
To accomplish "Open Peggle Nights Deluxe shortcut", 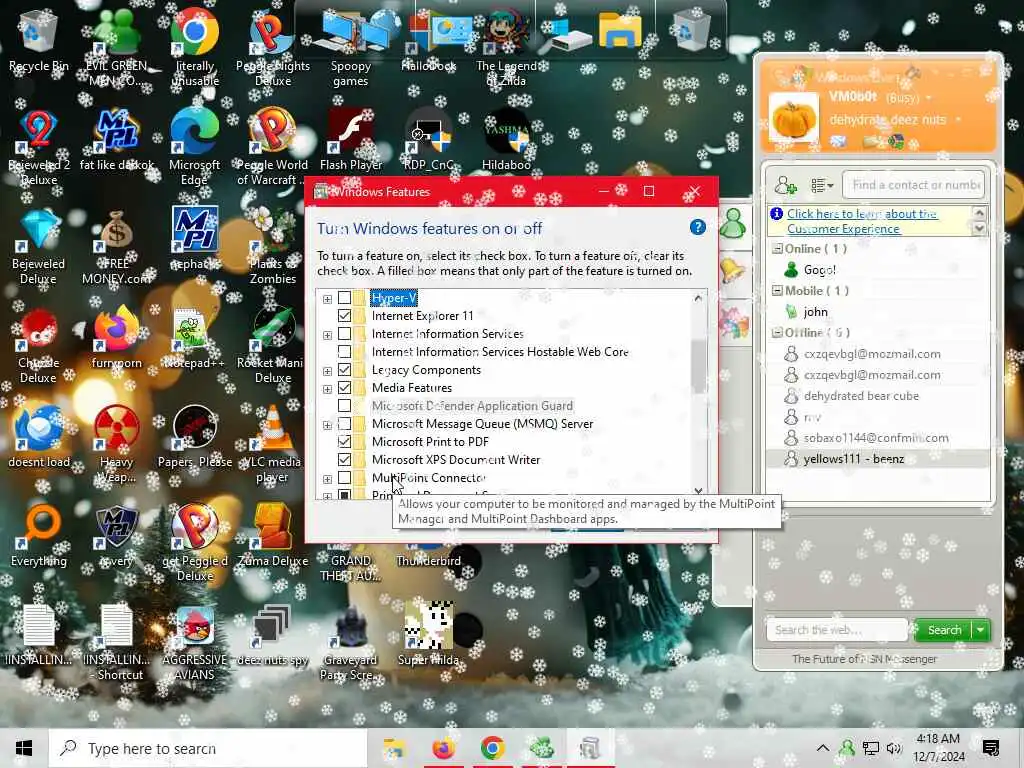I will (x=272, y=47).
